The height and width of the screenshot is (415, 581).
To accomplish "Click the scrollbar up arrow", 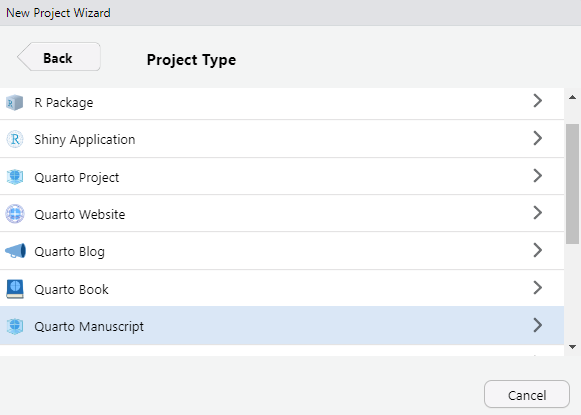I will pos(572,97).
